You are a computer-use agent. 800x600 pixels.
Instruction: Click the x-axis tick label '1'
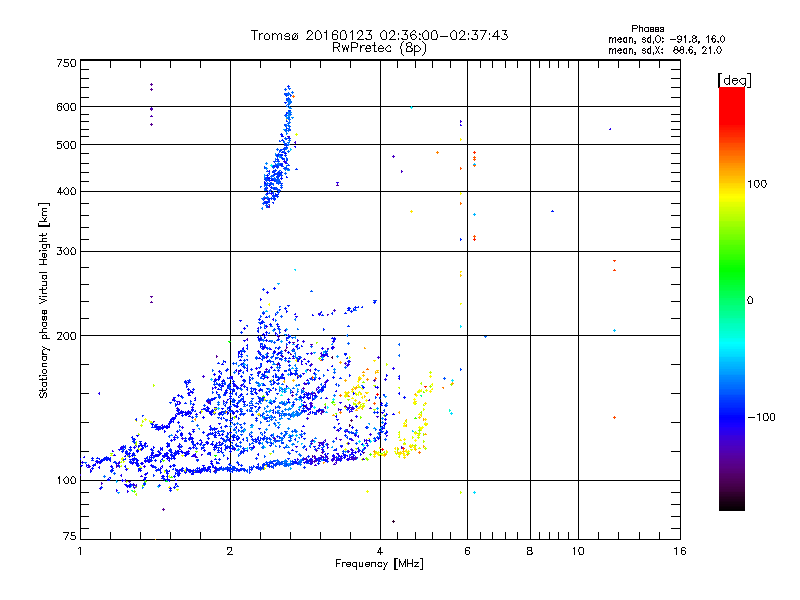point(80,551)
